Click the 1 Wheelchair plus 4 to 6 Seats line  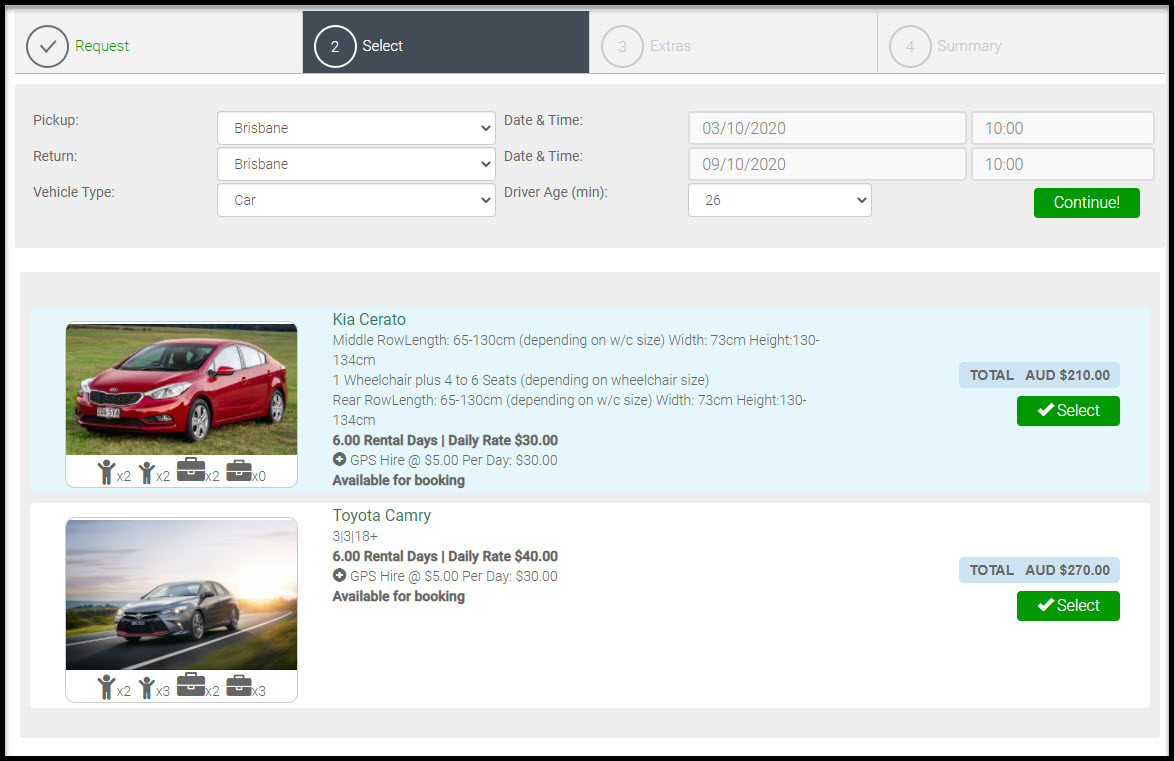(x=521, y=380)
